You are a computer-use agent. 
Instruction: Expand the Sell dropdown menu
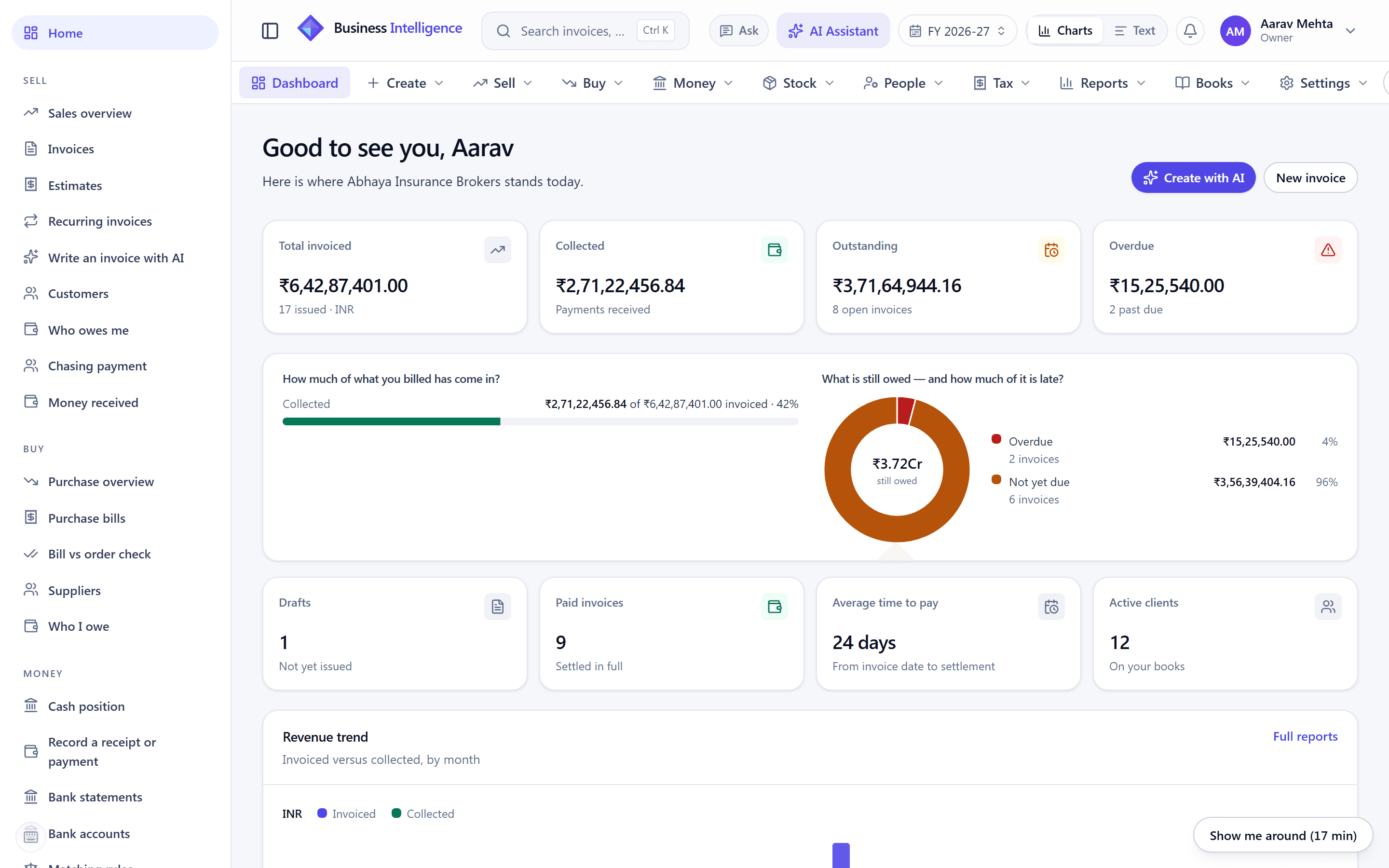(503, 83)
